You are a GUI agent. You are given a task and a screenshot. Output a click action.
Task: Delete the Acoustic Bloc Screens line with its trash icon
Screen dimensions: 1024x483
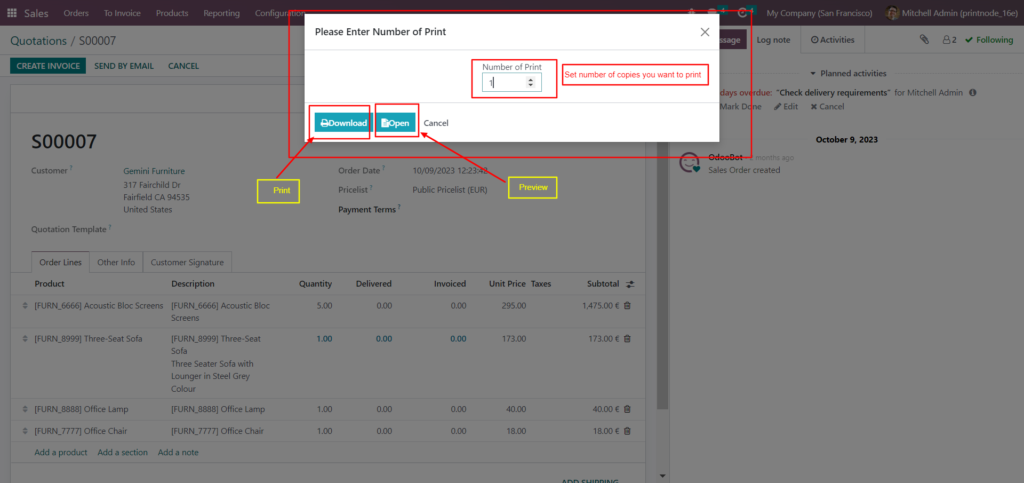(x=628, y=305)
